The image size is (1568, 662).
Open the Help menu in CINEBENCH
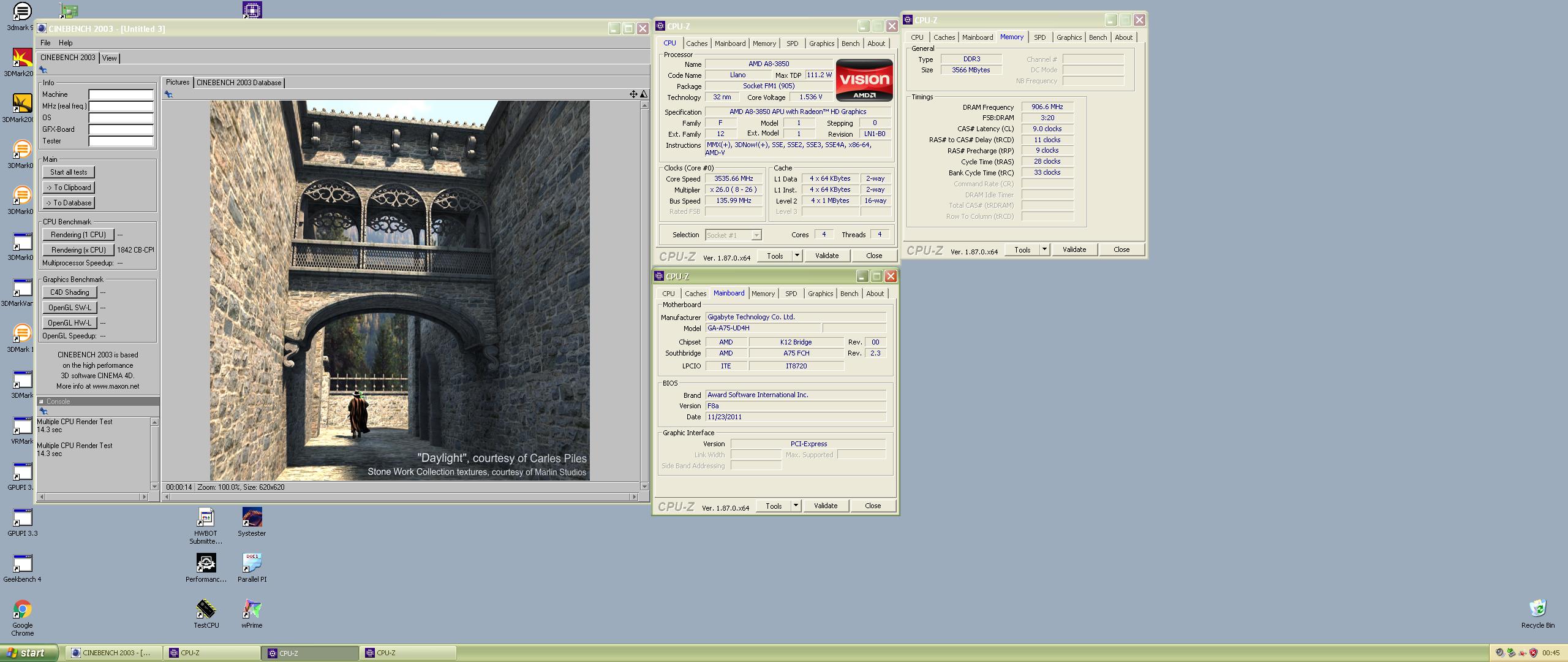(x=66, y=43)
